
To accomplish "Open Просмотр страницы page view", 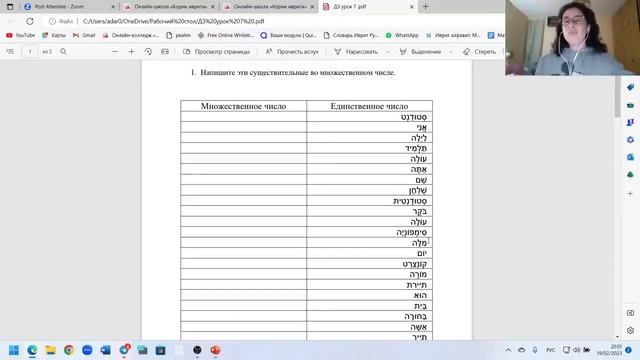I will (x=216, y=52).
